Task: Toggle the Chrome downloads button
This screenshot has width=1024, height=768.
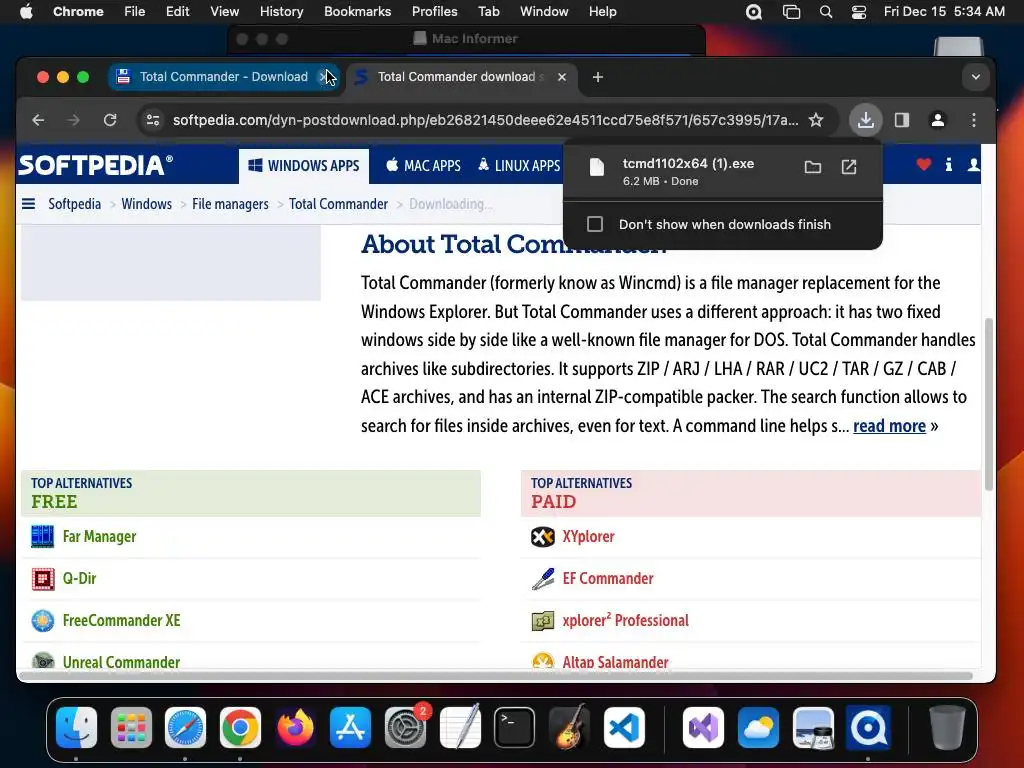Action: click(866, 120)
